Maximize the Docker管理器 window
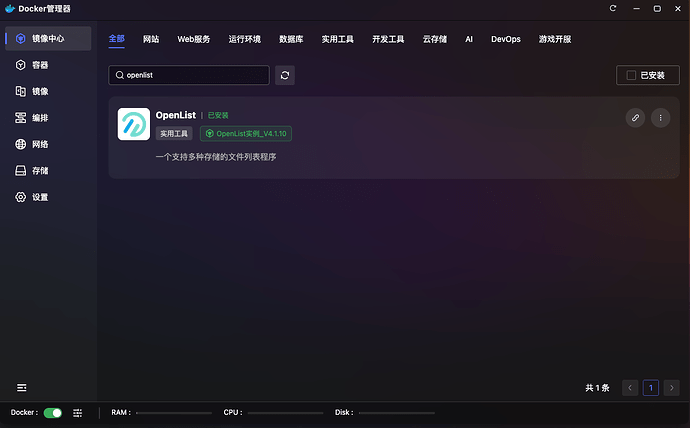The image size is (690, 428). [657, 9]
